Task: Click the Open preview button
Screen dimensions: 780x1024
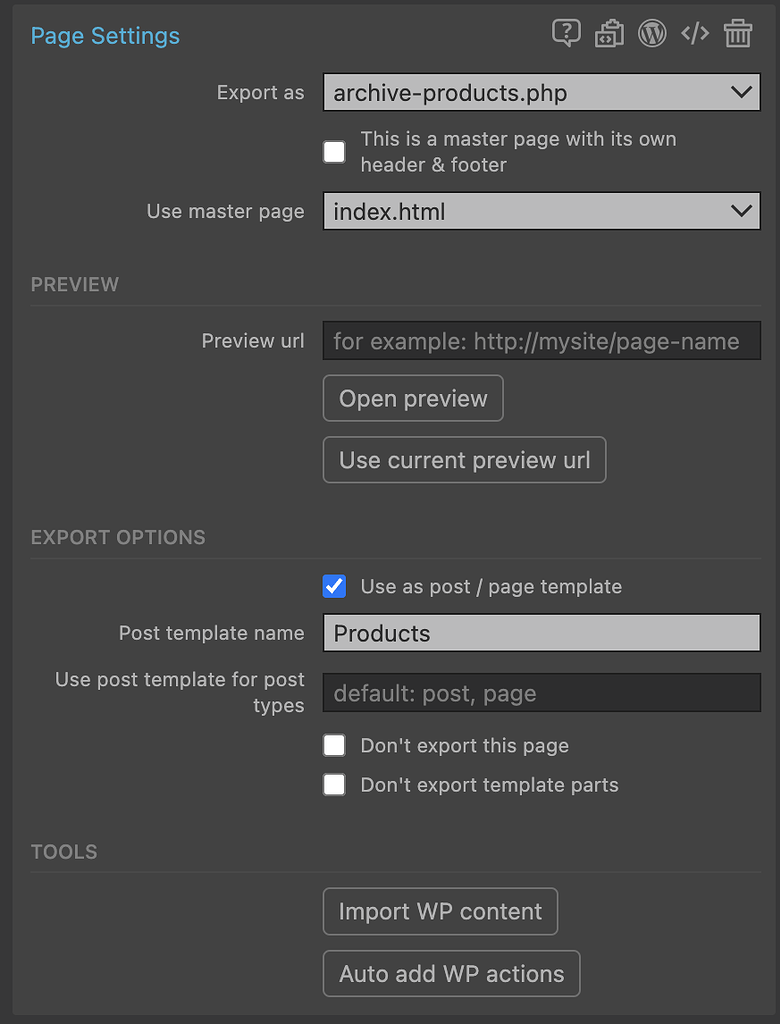Action: click(413, 398)
